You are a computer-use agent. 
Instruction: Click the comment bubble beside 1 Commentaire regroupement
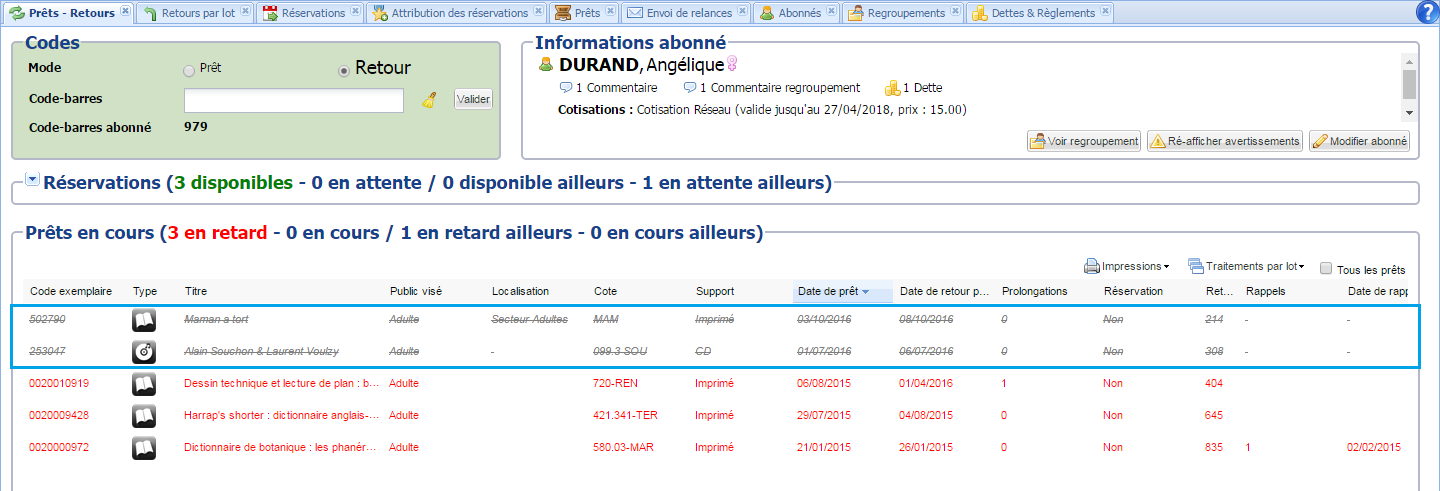click(x=690, y=88)
